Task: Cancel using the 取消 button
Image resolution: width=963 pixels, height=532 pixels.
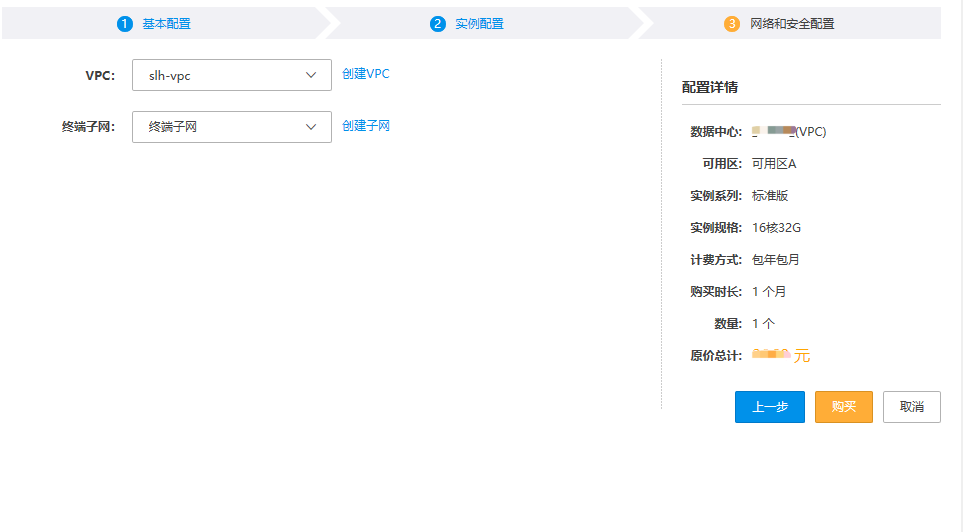Action: [911, 407]
